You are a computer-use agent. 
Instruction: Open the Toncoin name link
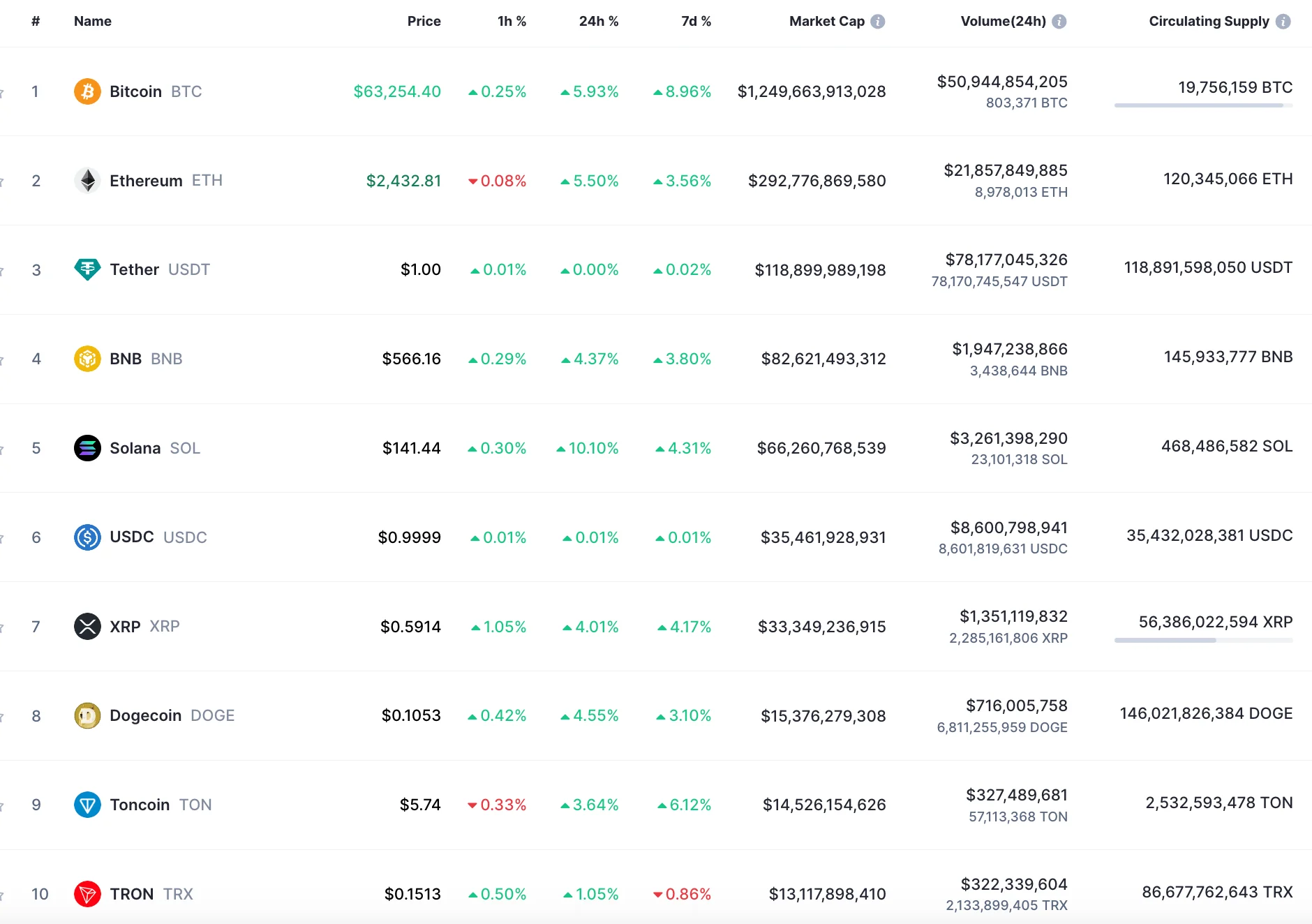click(140, 805)
